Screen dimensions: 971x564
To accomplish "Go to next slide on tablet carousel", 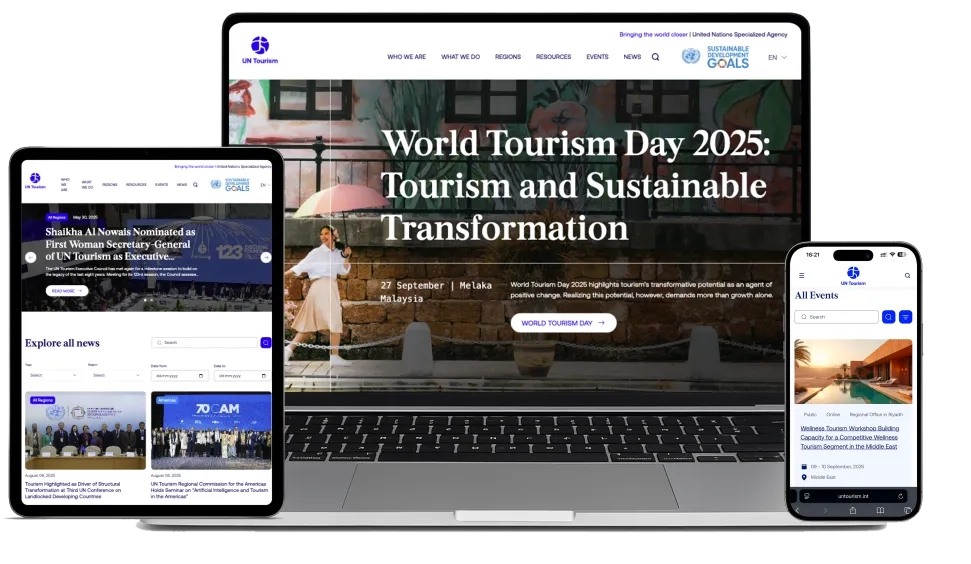I will coord(266,257).
